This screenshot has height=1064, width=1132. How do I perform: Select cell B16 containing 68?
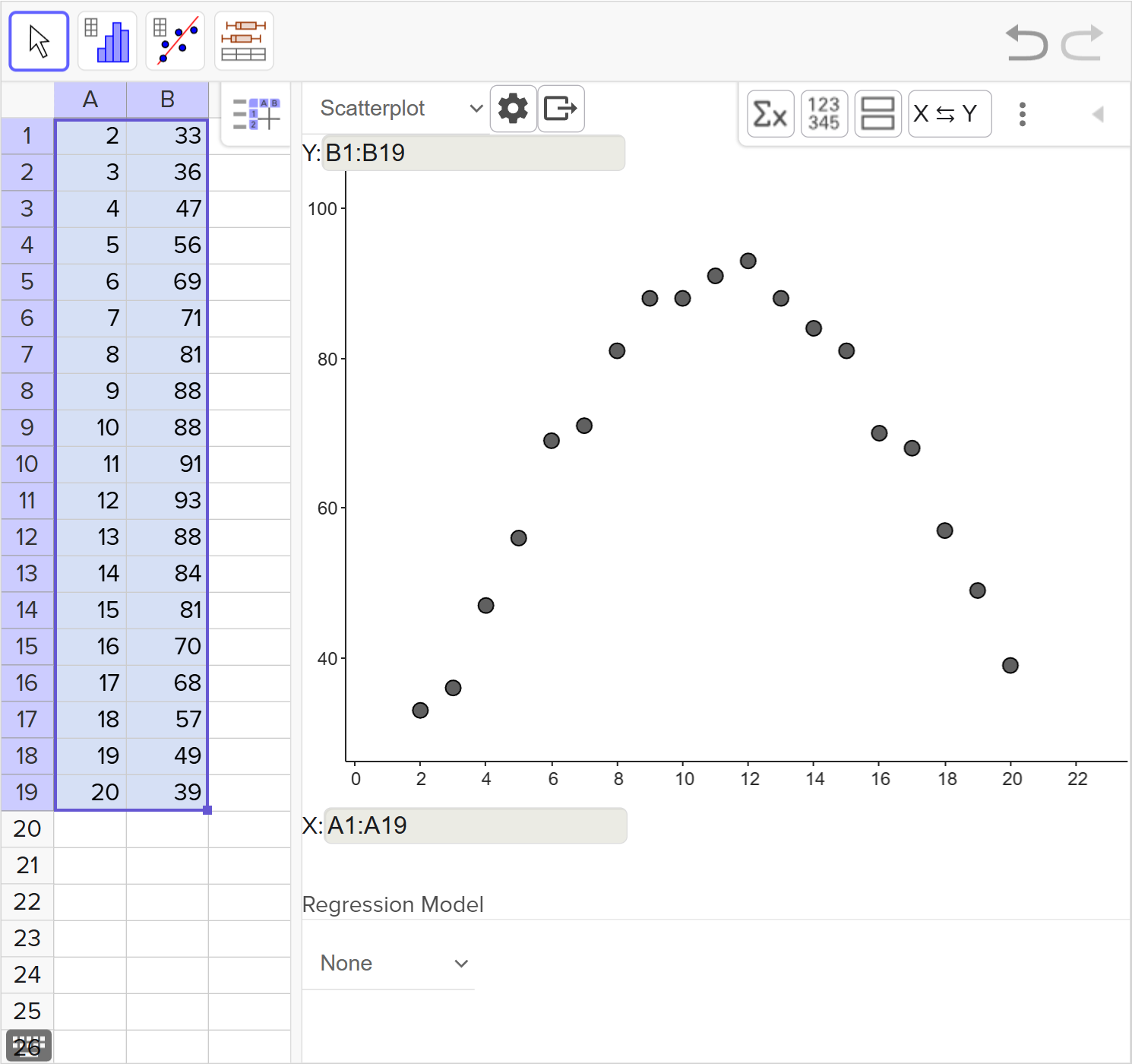(x=167, y=683)
